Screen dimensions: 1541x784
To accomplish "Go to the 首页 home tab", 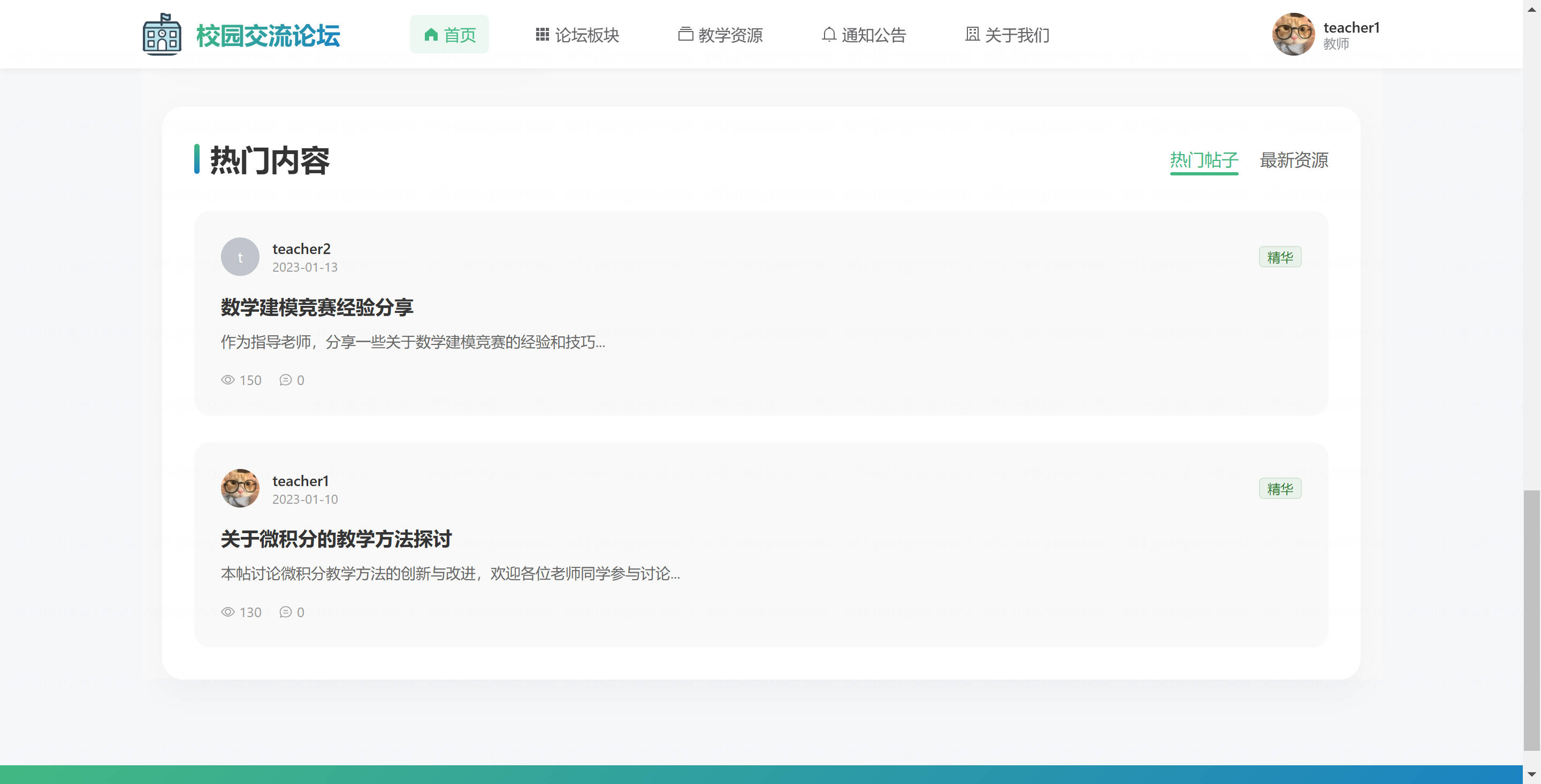I will coord(449,35).
